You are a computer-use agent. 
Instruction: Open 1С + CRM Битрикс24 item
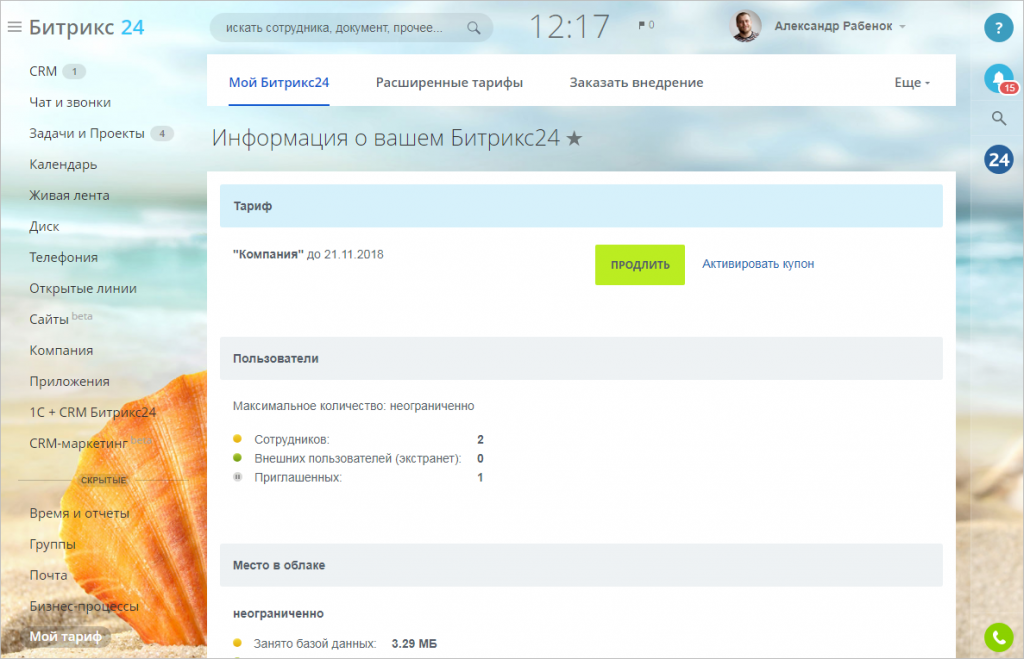[93, 412]
